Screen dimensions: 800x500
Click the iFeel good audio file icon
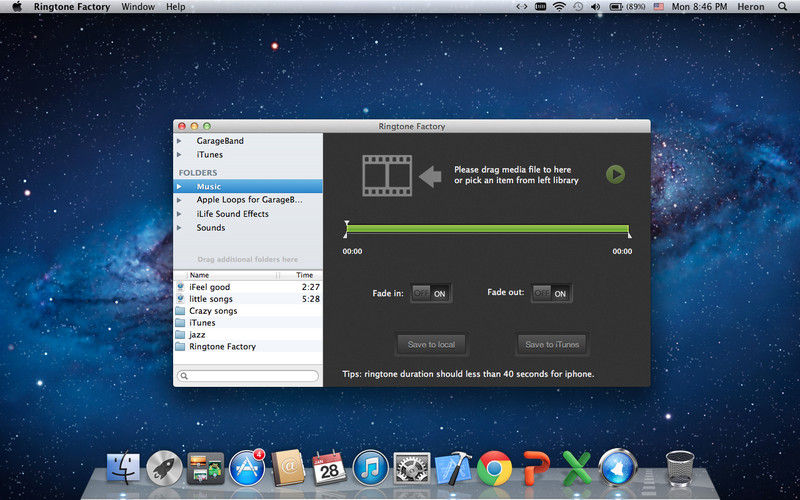pos(180,287)
